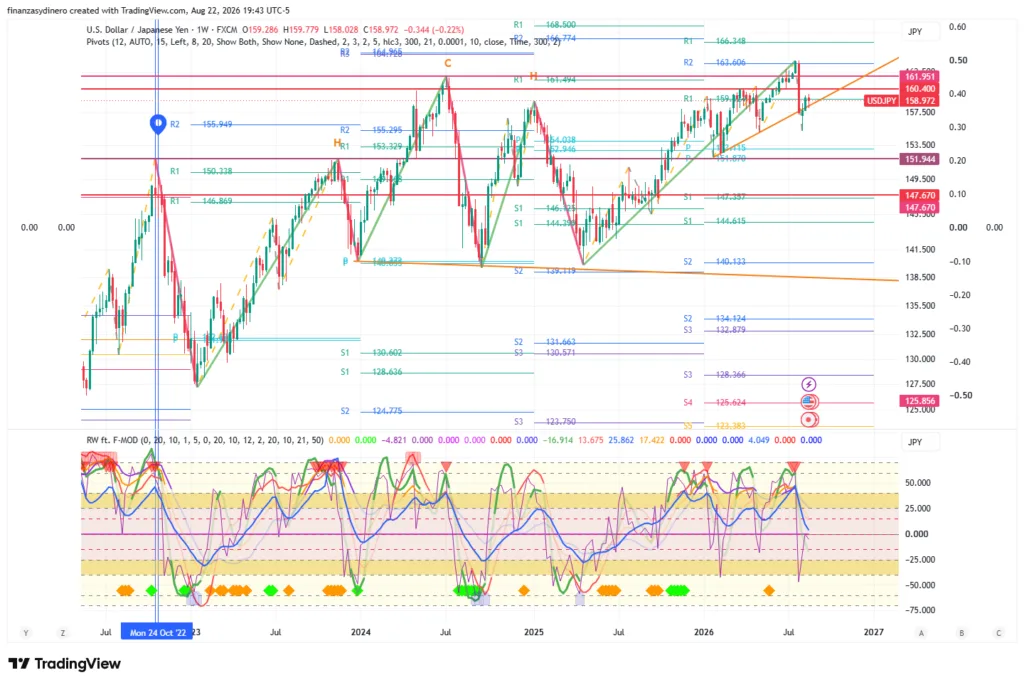Click the 2024 label on time axis
The image size is (1024, 685).
(360, 632)
